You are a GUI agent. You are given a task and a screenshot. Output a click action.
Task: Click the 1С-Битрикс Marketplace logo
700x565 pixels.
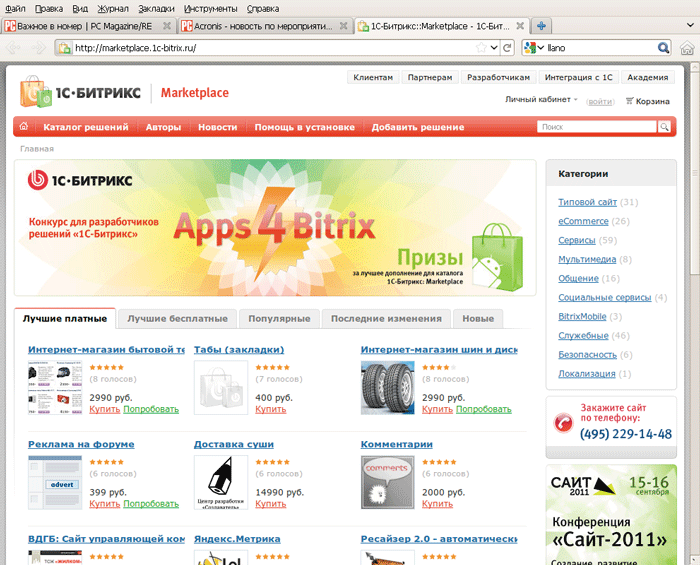125,93
